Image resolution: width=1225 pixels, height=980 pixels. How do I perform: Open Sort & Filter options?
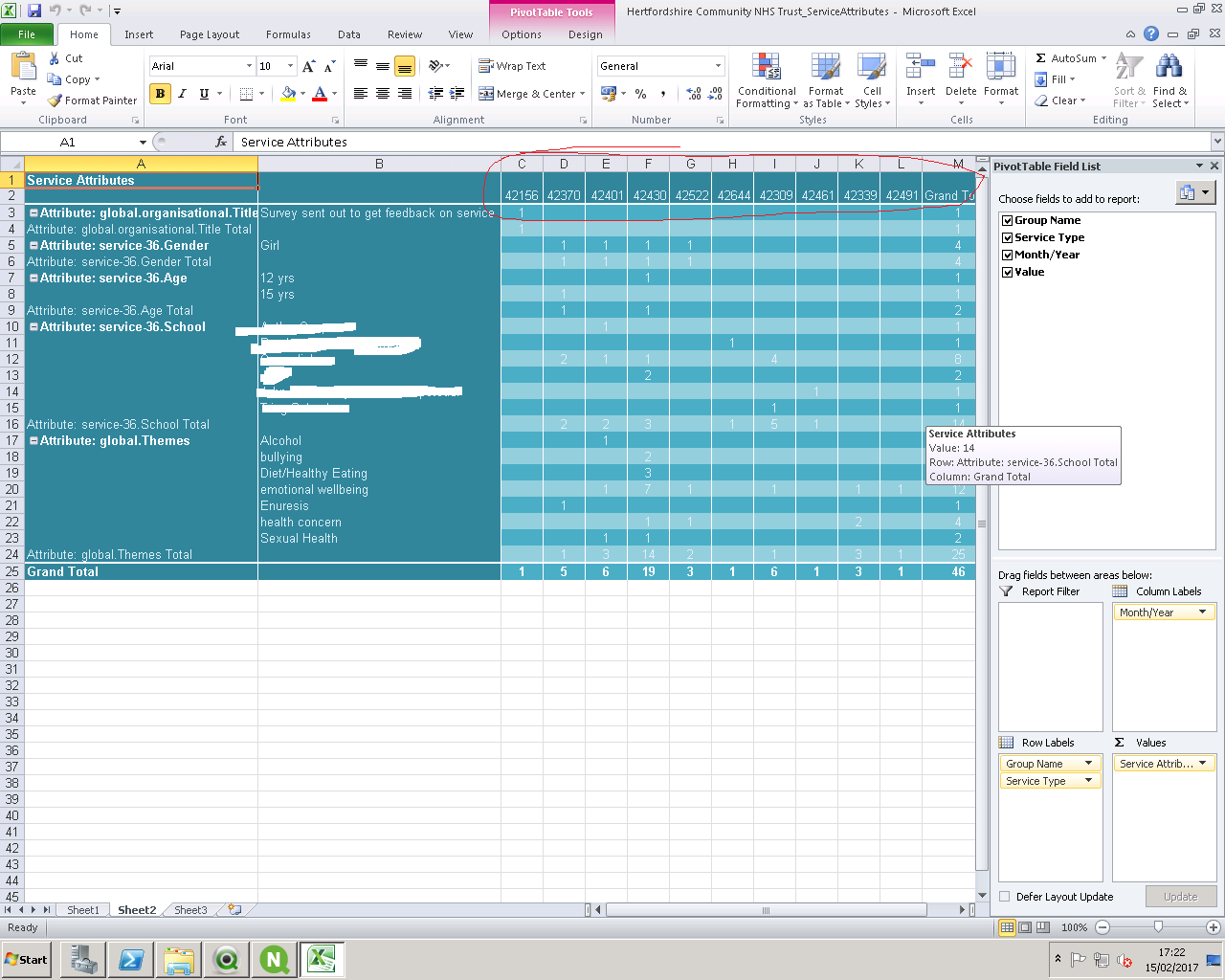[x=1129, y=81]
